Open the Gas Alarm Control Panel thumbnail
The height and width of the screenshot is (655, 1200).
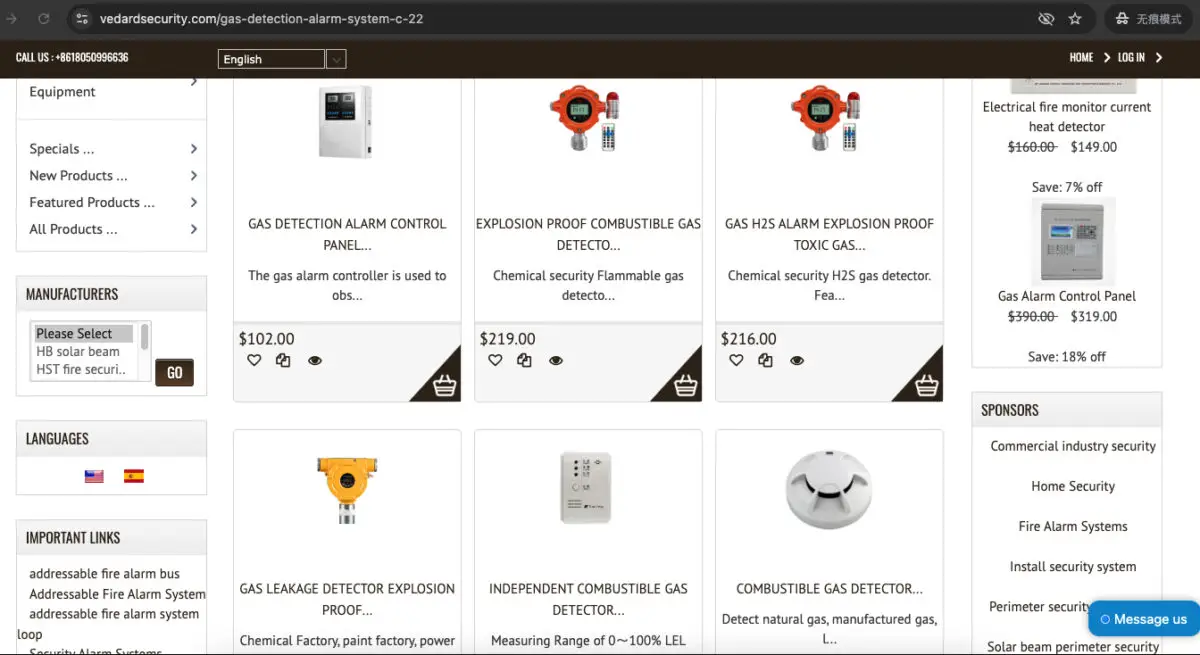pos(1072,243)
